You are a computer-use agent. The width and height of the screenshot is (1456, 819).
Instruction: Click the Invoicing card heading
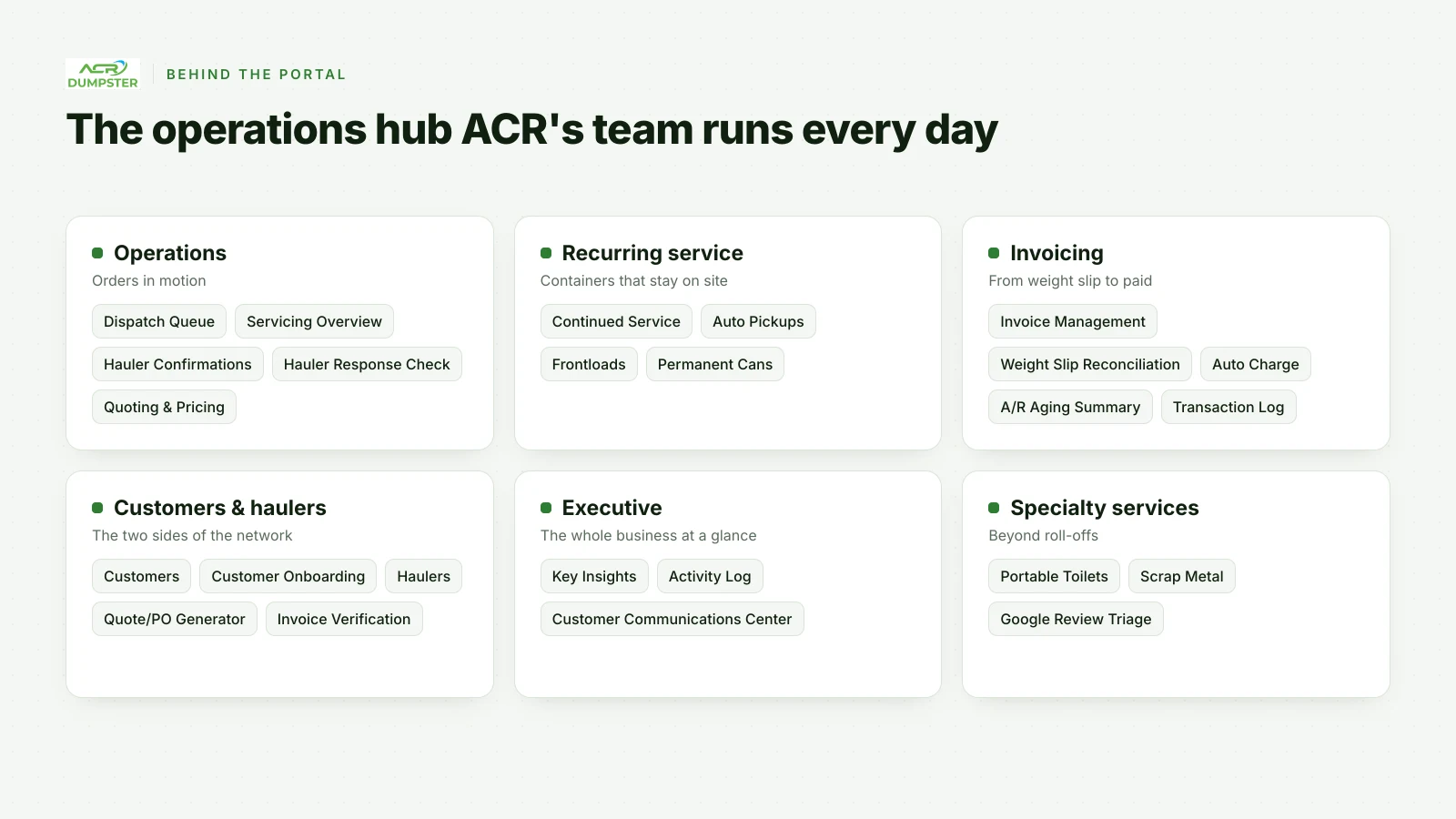click(x=1057, y=253)
